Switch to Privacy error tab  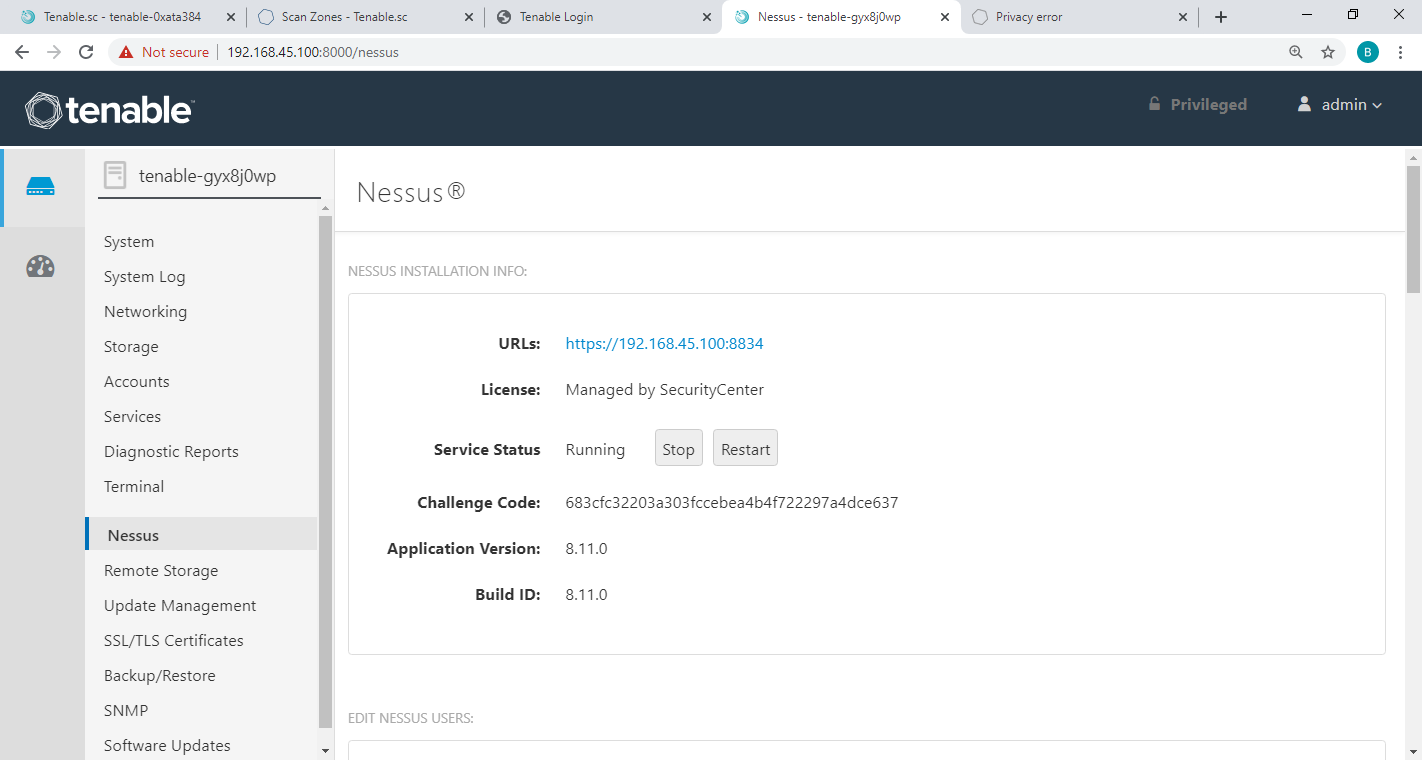[x=1077, y=17]
